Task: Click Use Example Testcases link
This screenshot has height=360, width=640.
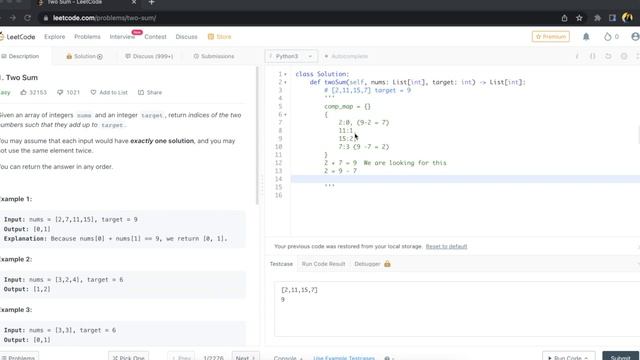Action: pyautogui.click(x=344, y=358)
